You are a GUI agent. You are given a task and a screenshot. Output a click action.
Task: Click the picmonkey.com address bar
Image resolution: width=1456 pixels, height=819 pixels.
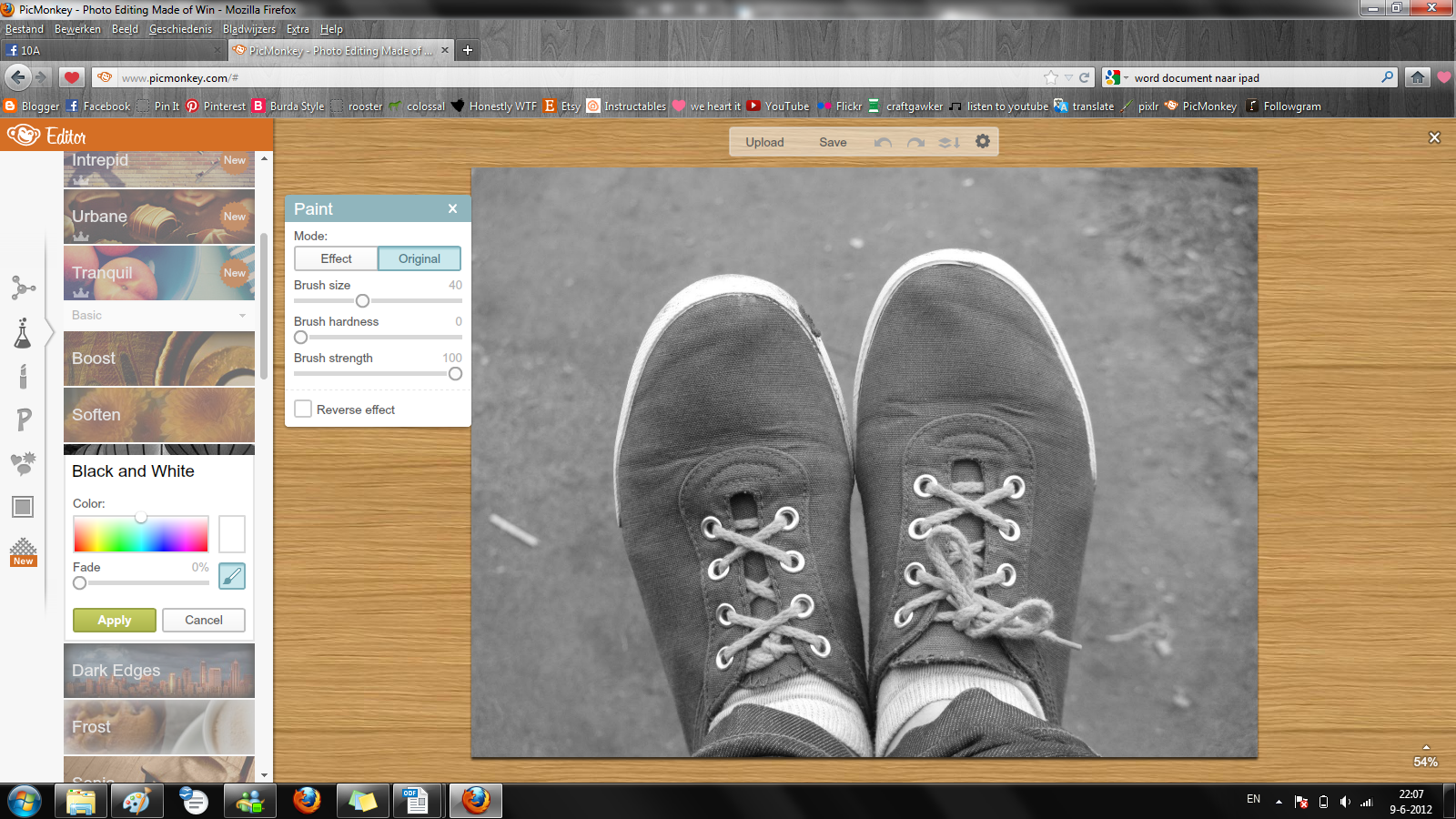[582, 77]
